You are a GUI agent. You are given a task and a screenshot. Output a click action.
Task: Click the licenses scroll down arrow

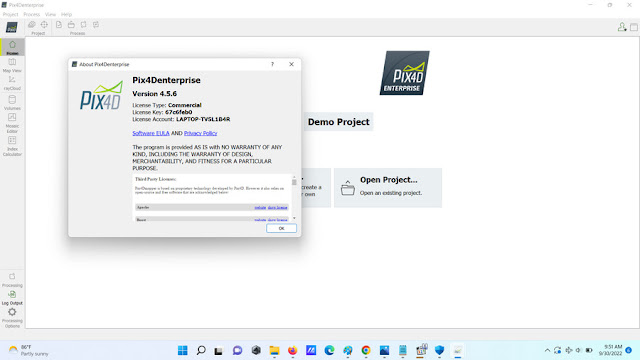pos(294,218)
